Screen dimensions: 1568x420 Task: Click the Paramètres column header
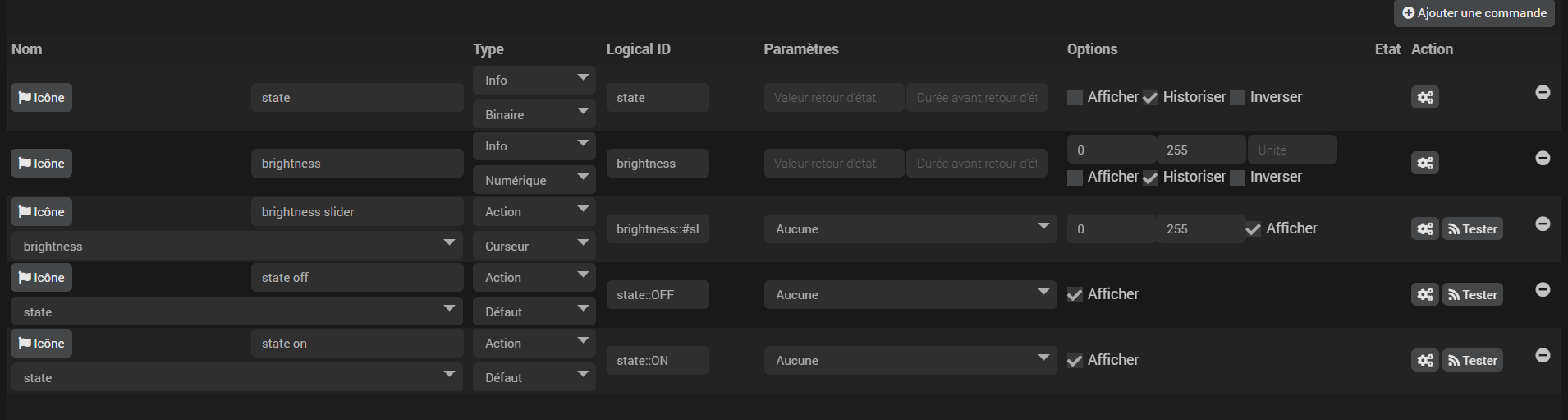coord(800,49)
